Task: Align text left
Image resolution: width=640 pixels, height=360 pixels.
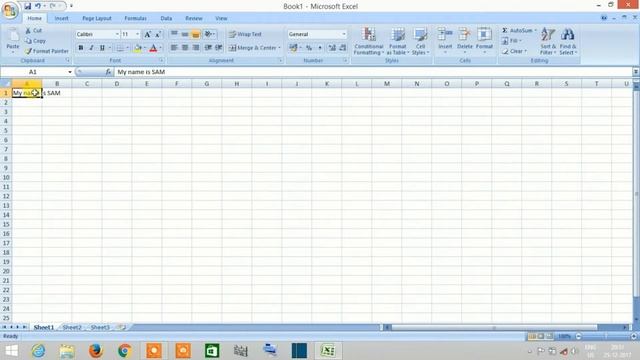Action: [174, 48]
